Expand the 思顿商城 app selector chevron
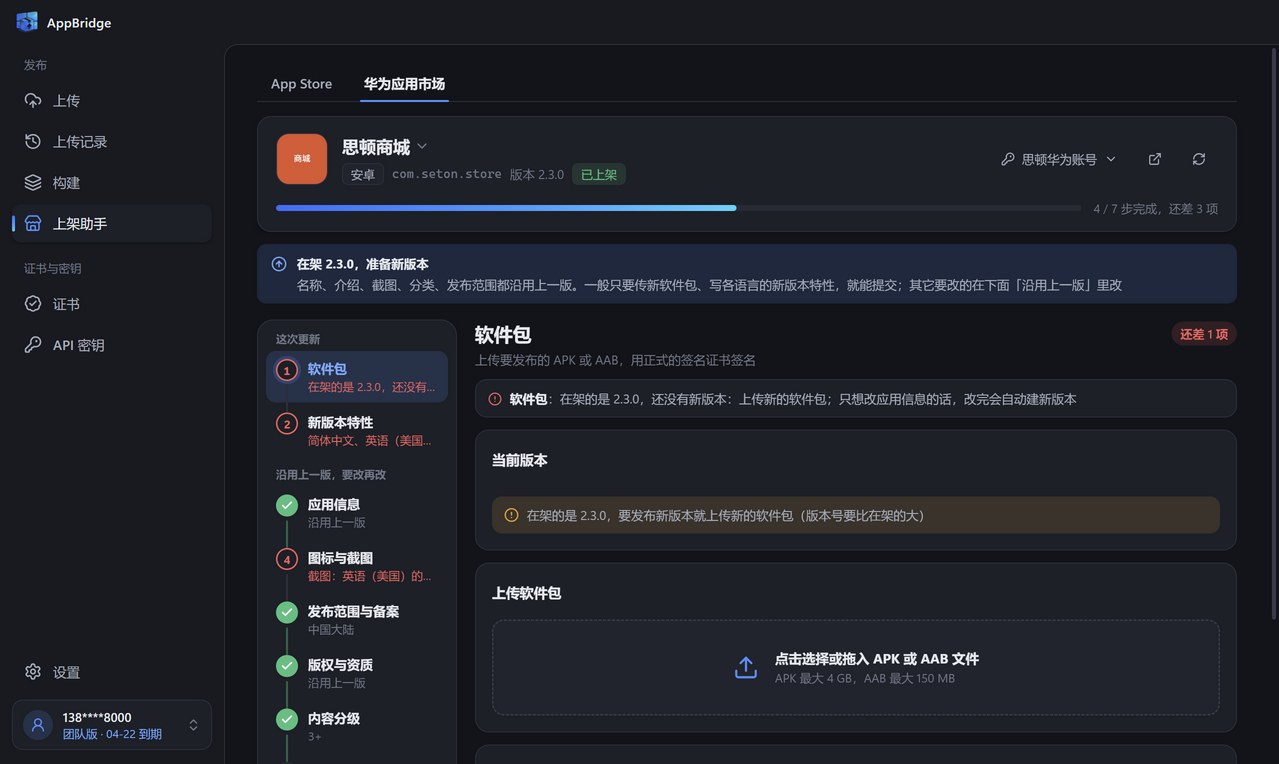 point(422,146)
